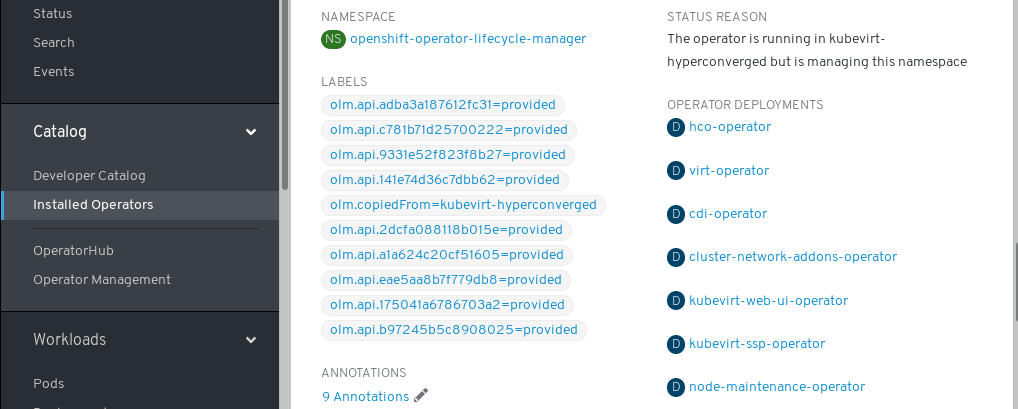1018x409 pixels.
Task: Open the 9 Annotations link
Action: coord(365,397)
